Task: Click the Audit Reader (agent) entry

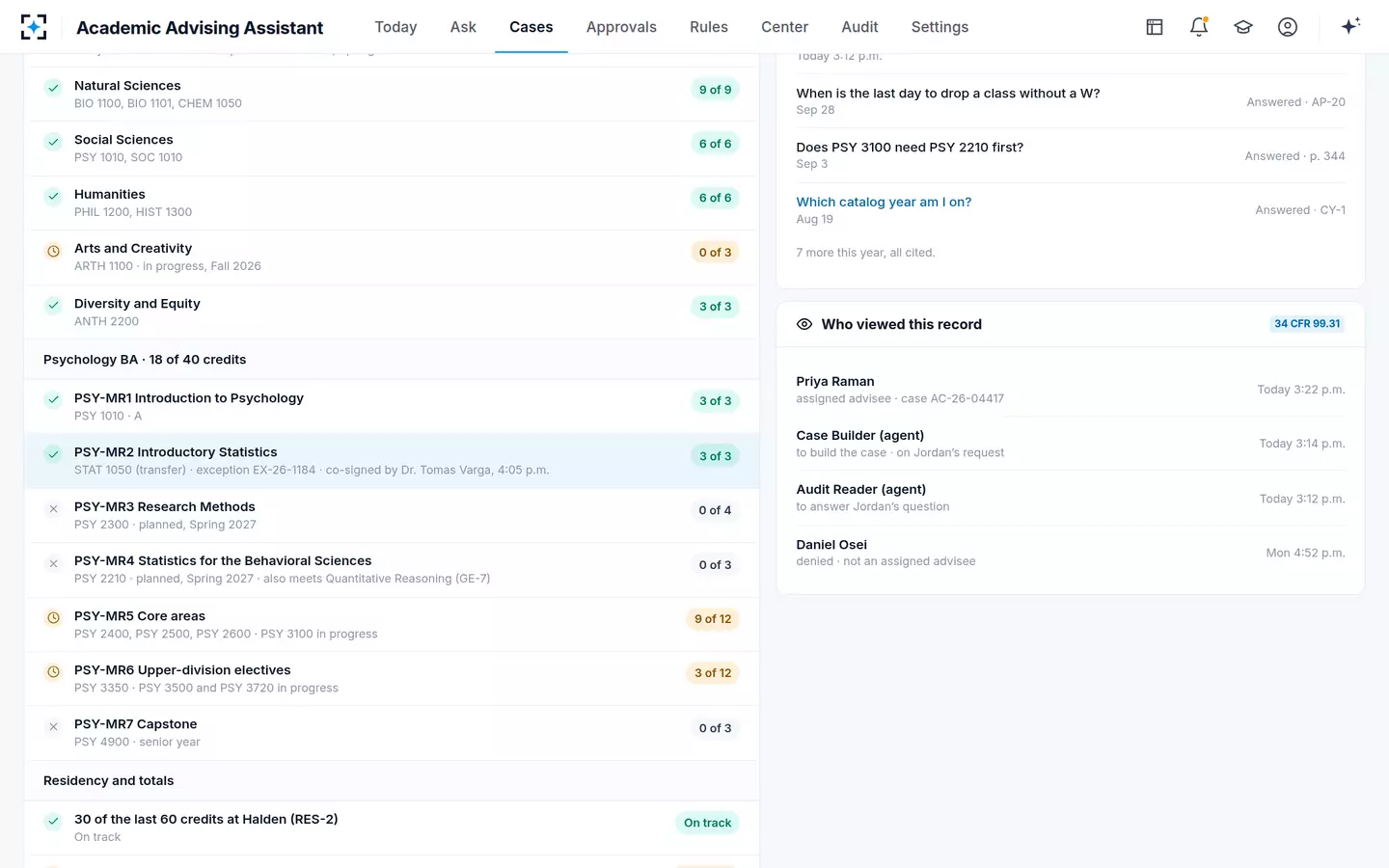Action: (x=1071, y=498)
